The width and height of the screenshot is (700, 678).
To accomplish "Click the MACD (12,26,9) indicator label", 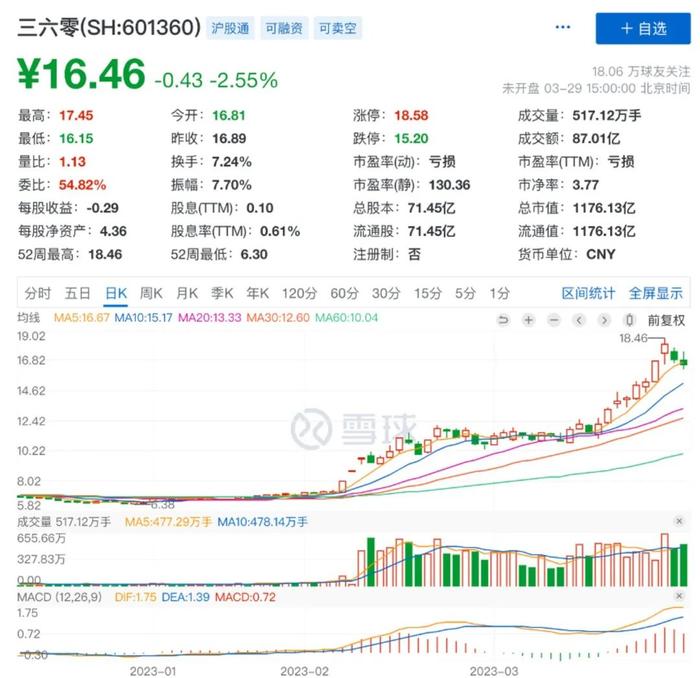I will click(59, 597).
